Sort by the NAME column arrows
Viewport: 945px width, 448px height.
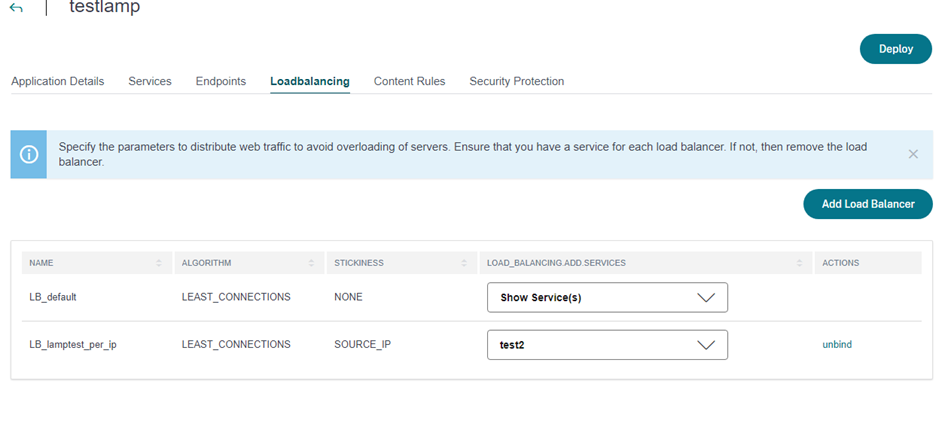coord(159,263)
